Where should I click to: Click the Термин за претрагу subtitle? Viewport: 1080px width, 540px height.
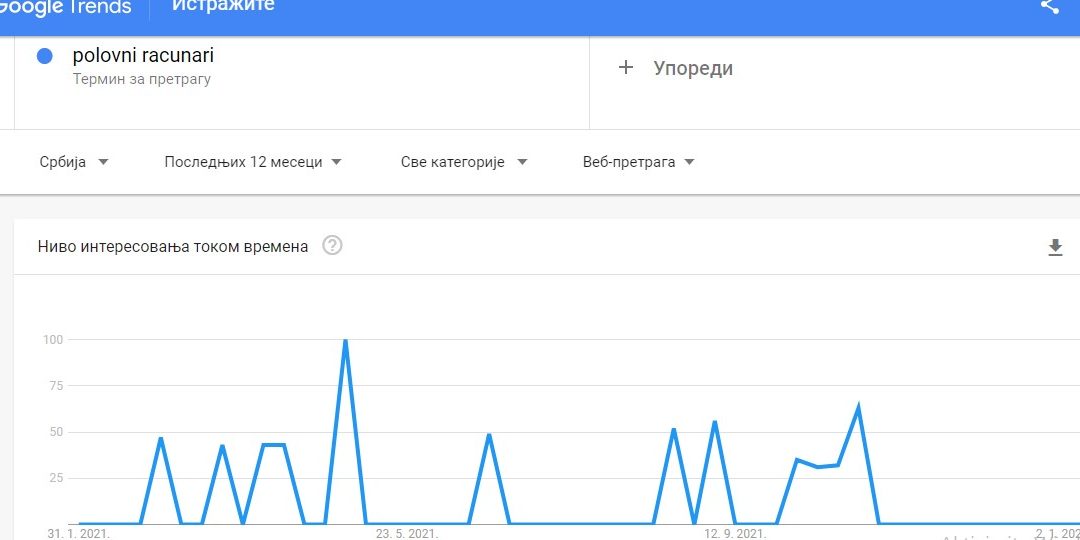click(x=142, y=79)
